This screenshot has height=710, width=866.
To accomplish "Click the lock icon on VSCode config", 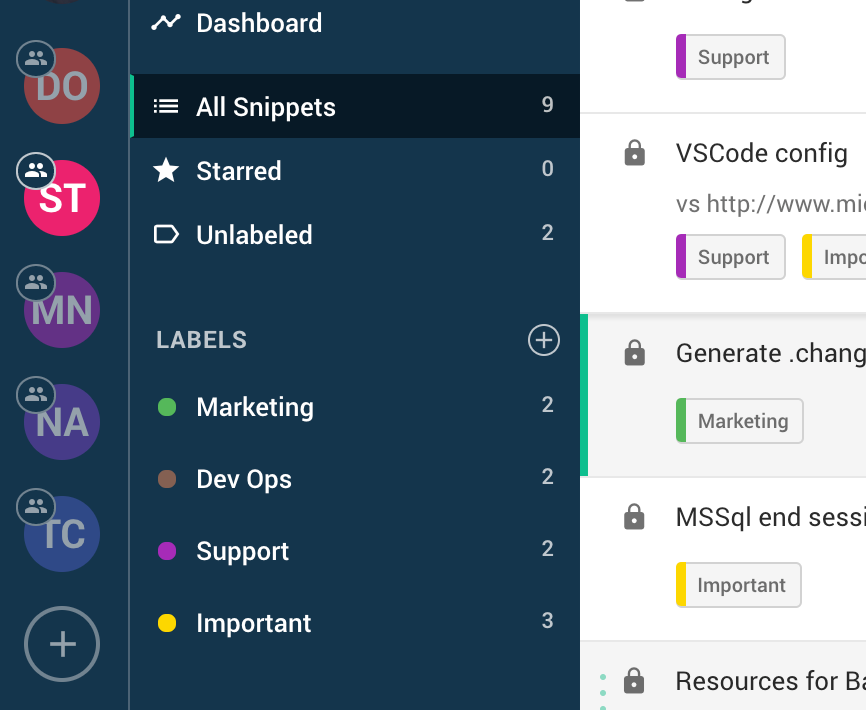I will pos(634,154).
